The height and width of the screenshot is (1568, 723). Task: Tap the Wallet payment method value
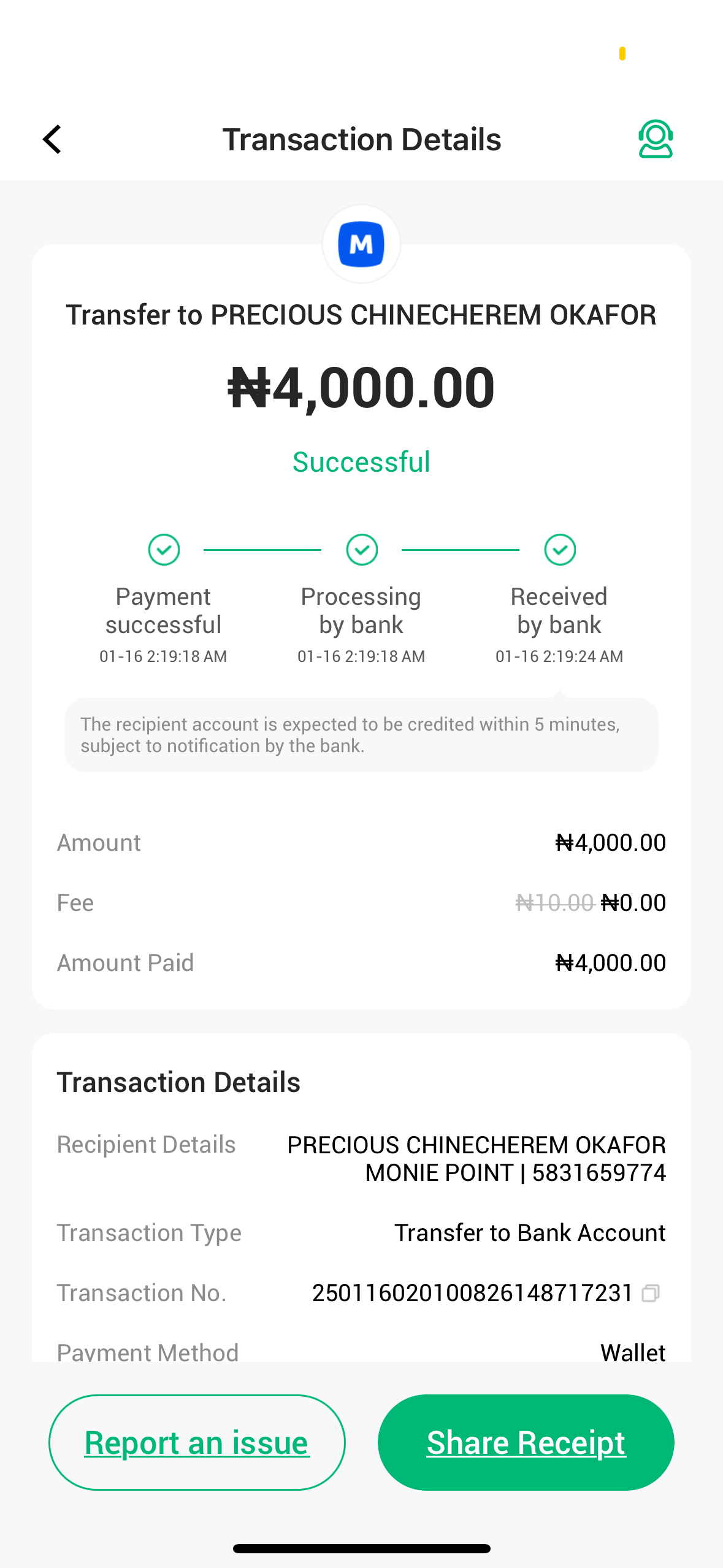633,1352
